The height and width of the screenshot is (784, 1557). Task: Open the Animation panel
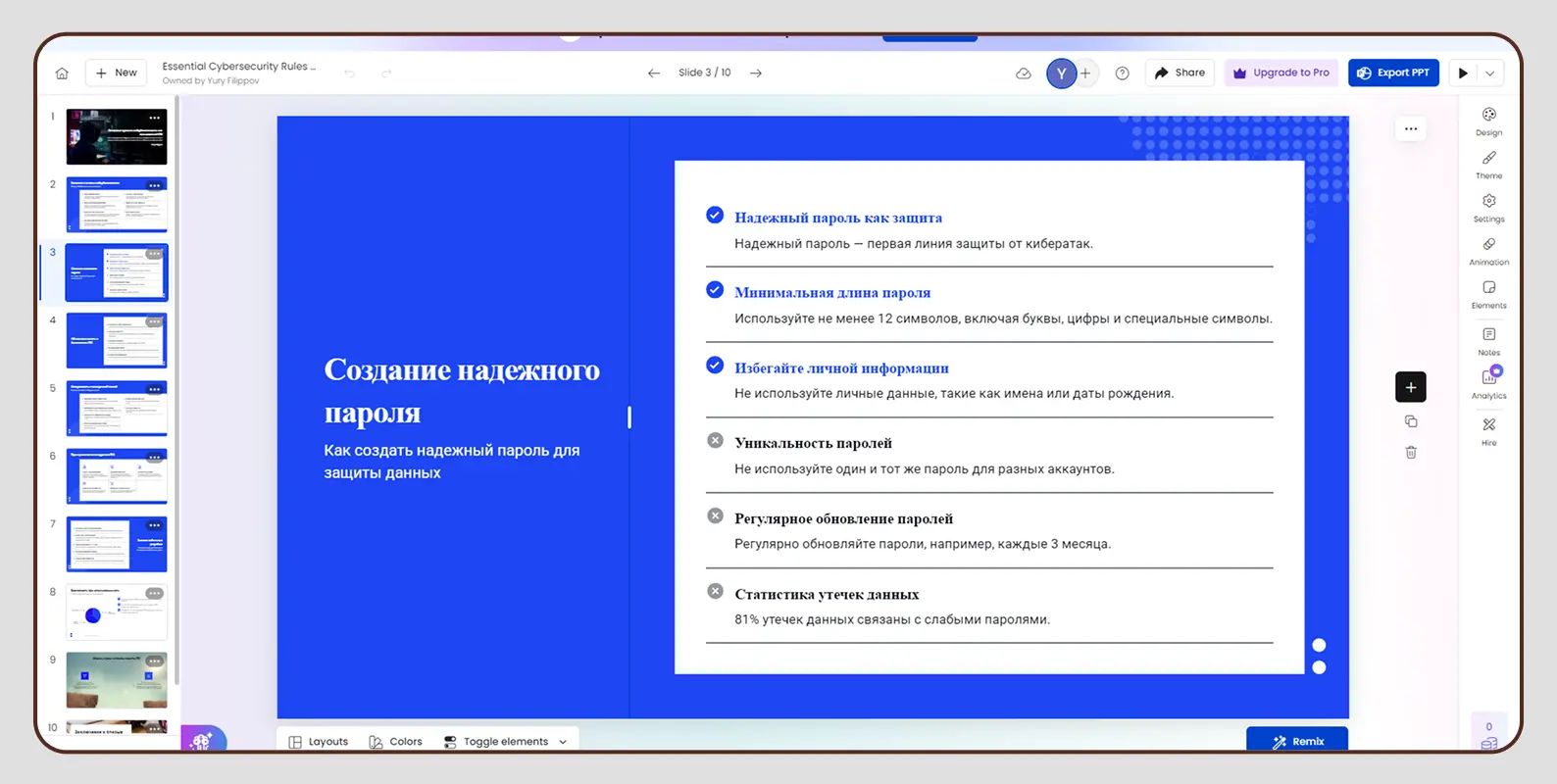tap(1488, 250)
